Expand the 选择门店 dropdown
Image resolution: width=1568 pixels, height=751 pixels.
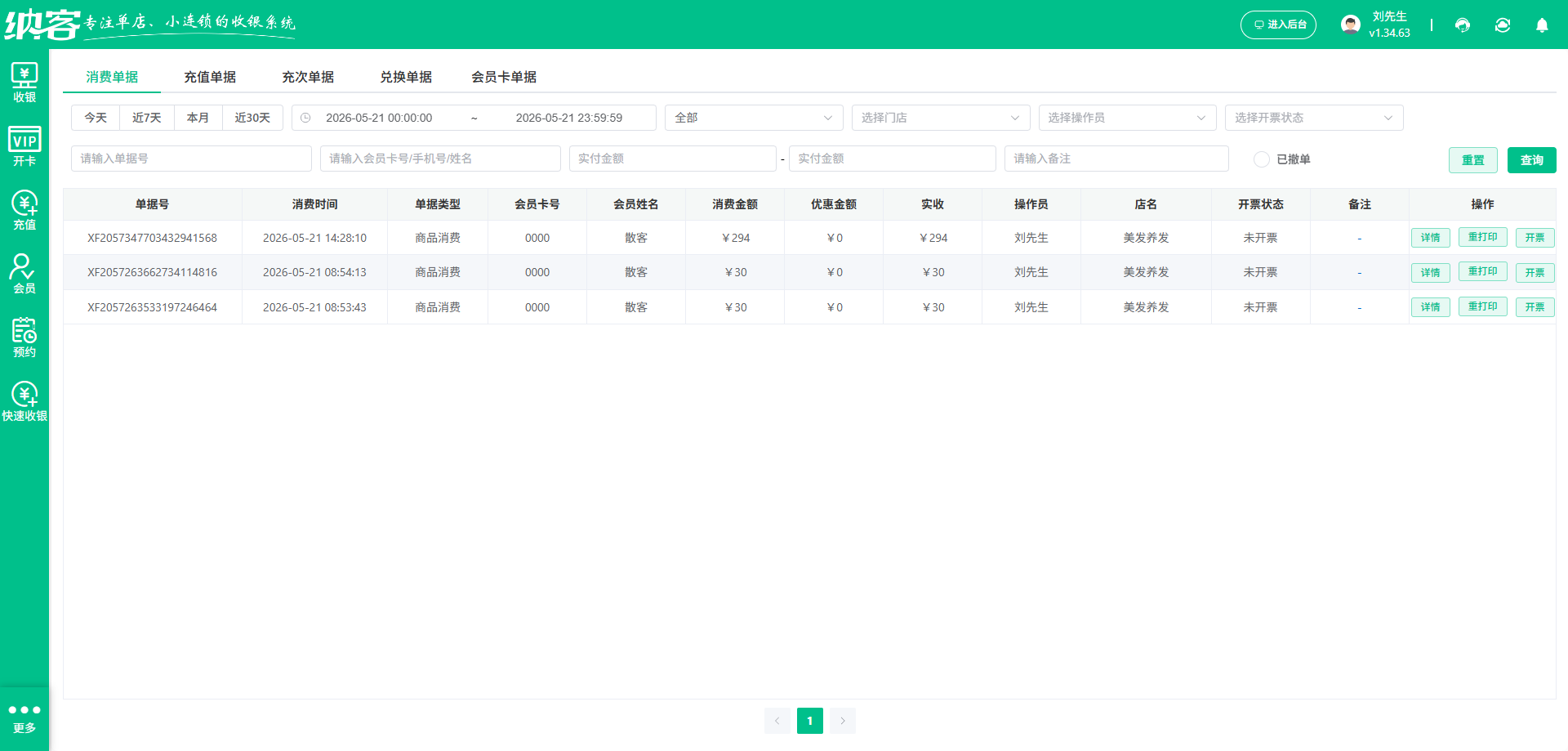[941, 118]
